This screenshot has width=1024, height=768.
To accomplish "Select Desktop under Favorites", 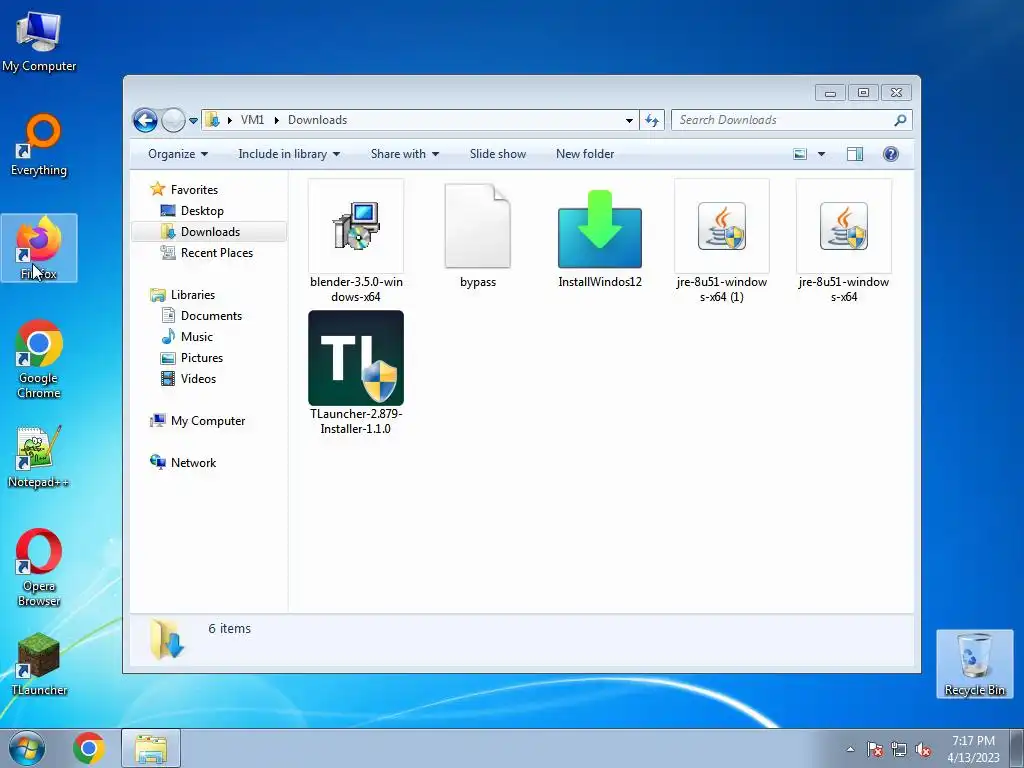I will coord(202,211).
